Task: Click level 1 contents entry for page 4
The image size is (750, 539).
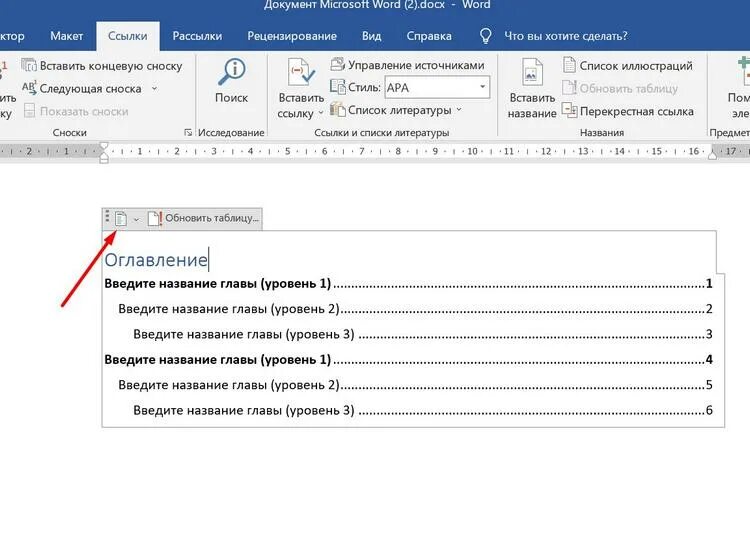Action: pos(408,360)
